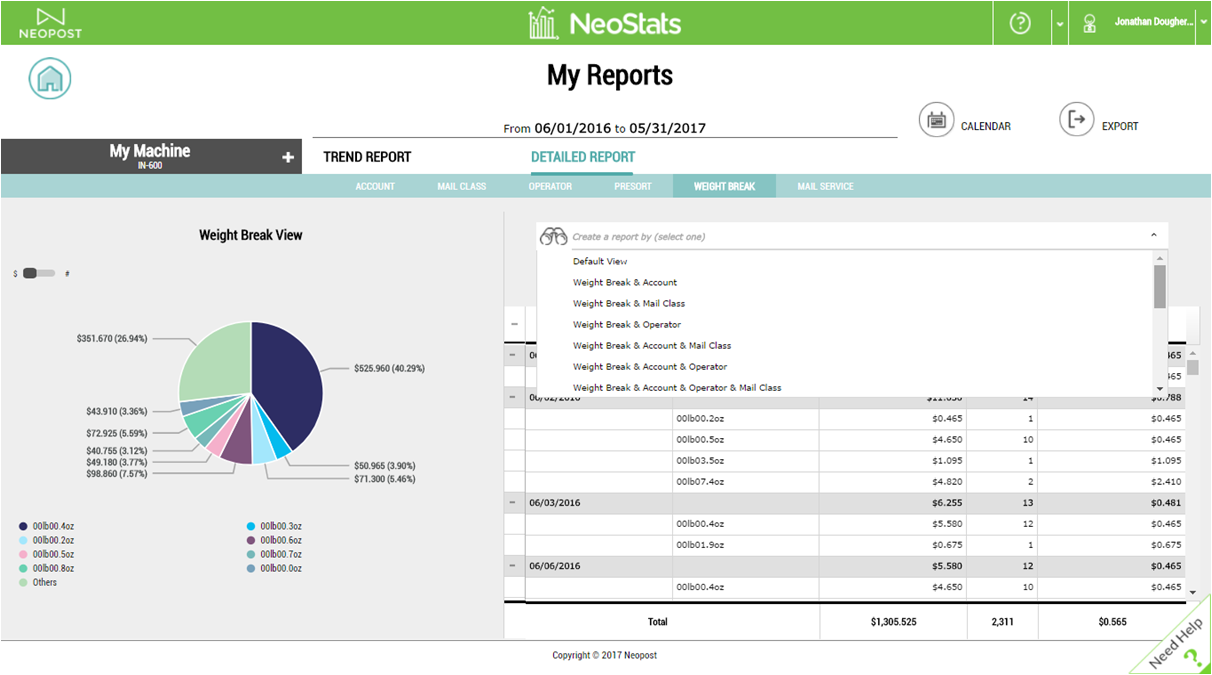The height and width of the screenshot is (675, 1212).
Task: Collapse all rows with header minus
Action: coord(514,324)
